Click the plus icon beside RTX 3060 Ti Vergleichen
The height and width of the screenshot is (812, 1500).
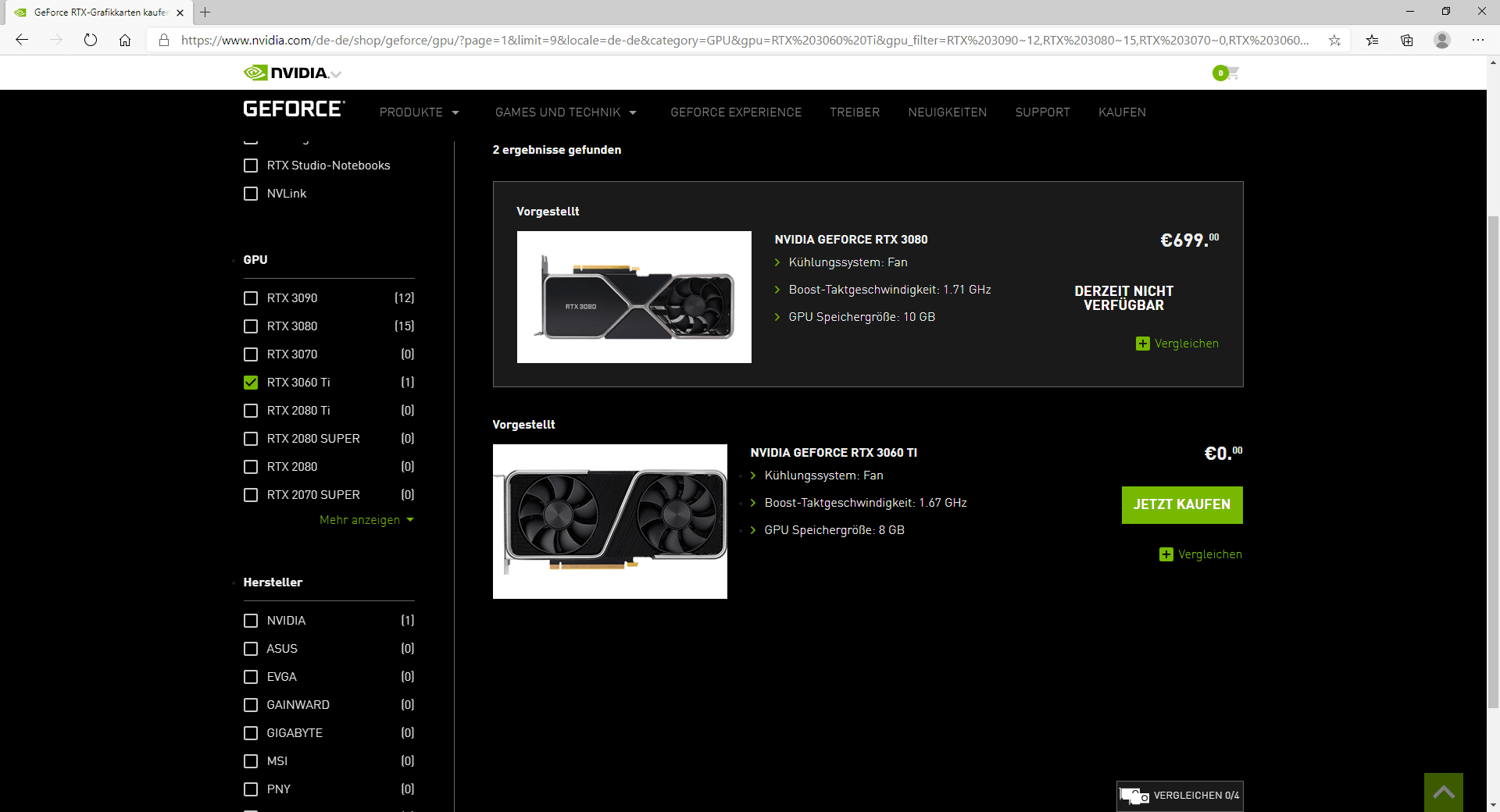pos(1166,554)
